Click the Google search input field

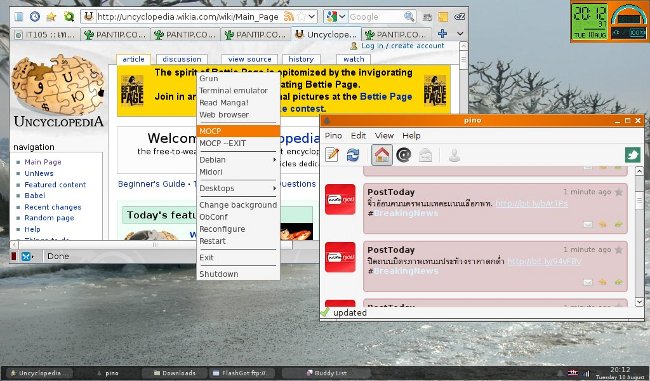[376, 17]
